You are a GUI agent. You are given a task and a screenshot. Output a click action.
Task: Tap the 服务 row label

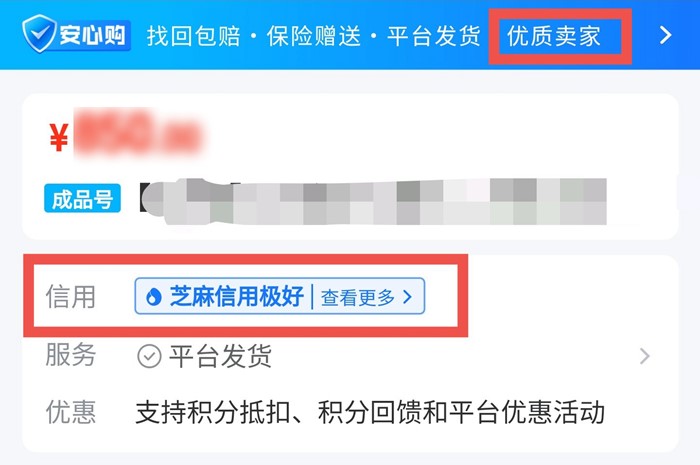click(70, 355)
